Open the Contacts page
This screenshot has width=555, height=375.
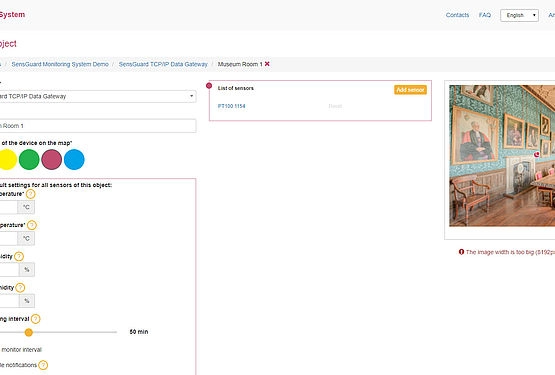pyautogui.click(x=457, y=15)
